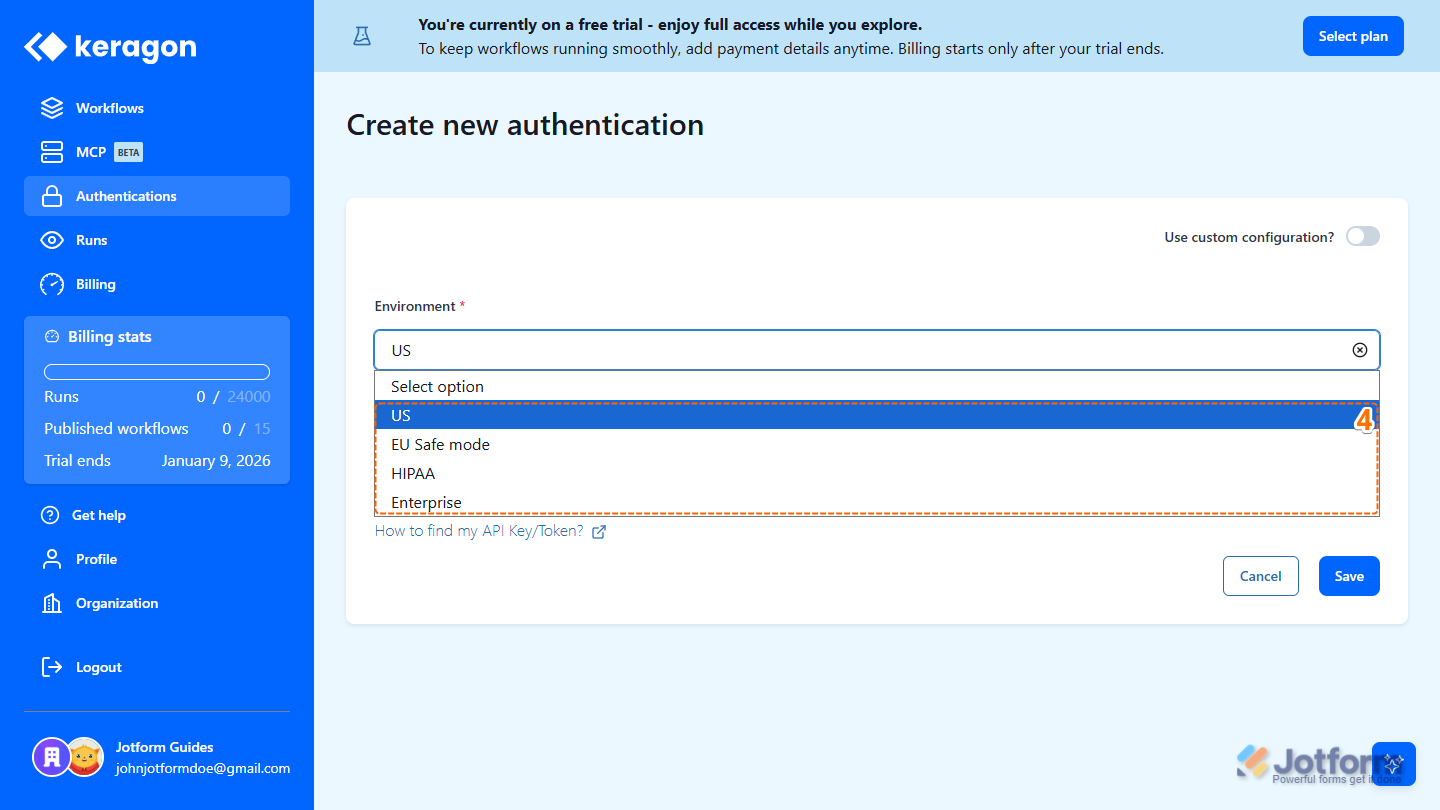Click the Logout icon
Viewport: 1440px width, 810px height.
pos(51,666)
